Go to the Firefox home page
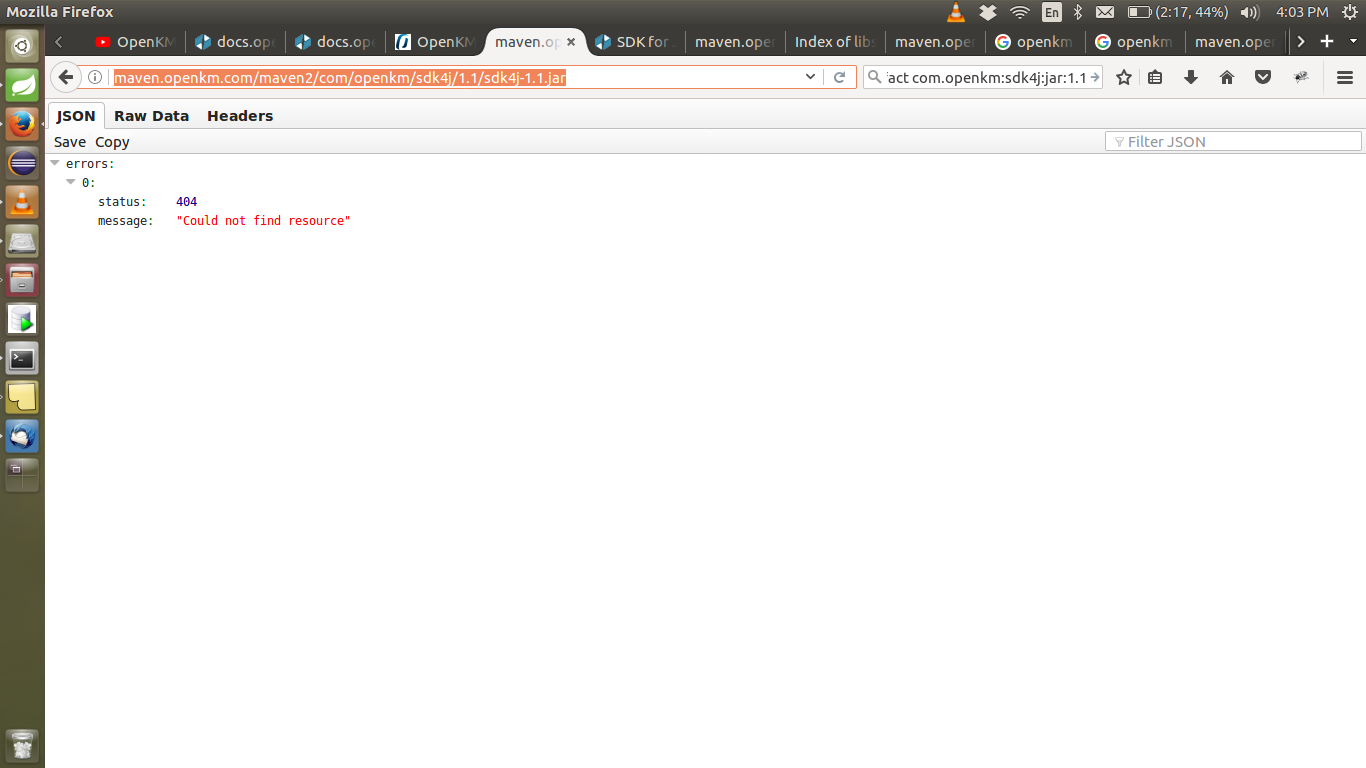Screen dimensions: 1366x768 1227,76
